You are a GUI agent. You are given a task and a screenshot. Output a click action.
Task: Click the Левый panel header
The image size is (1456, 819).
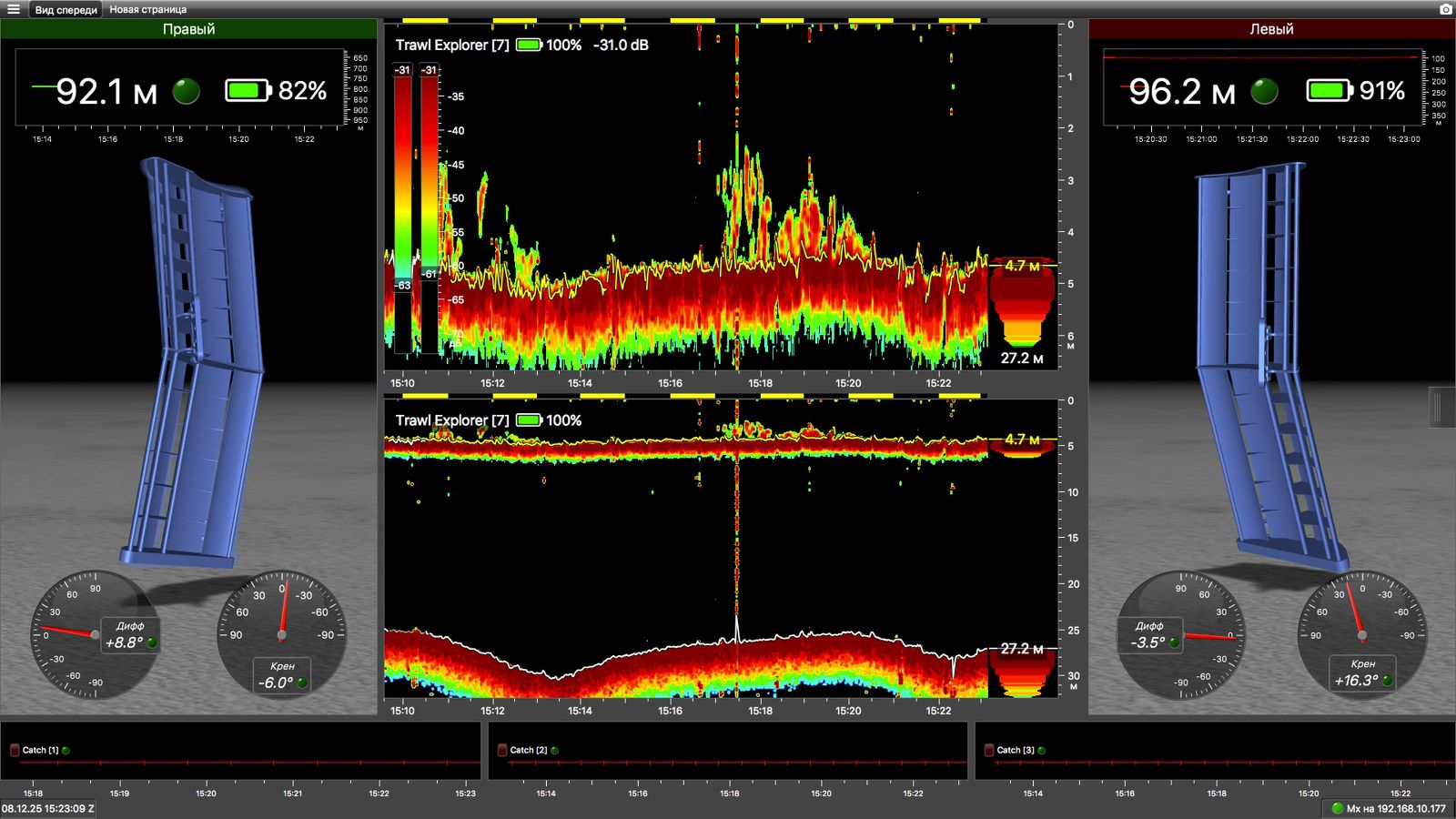(1271, 29)
